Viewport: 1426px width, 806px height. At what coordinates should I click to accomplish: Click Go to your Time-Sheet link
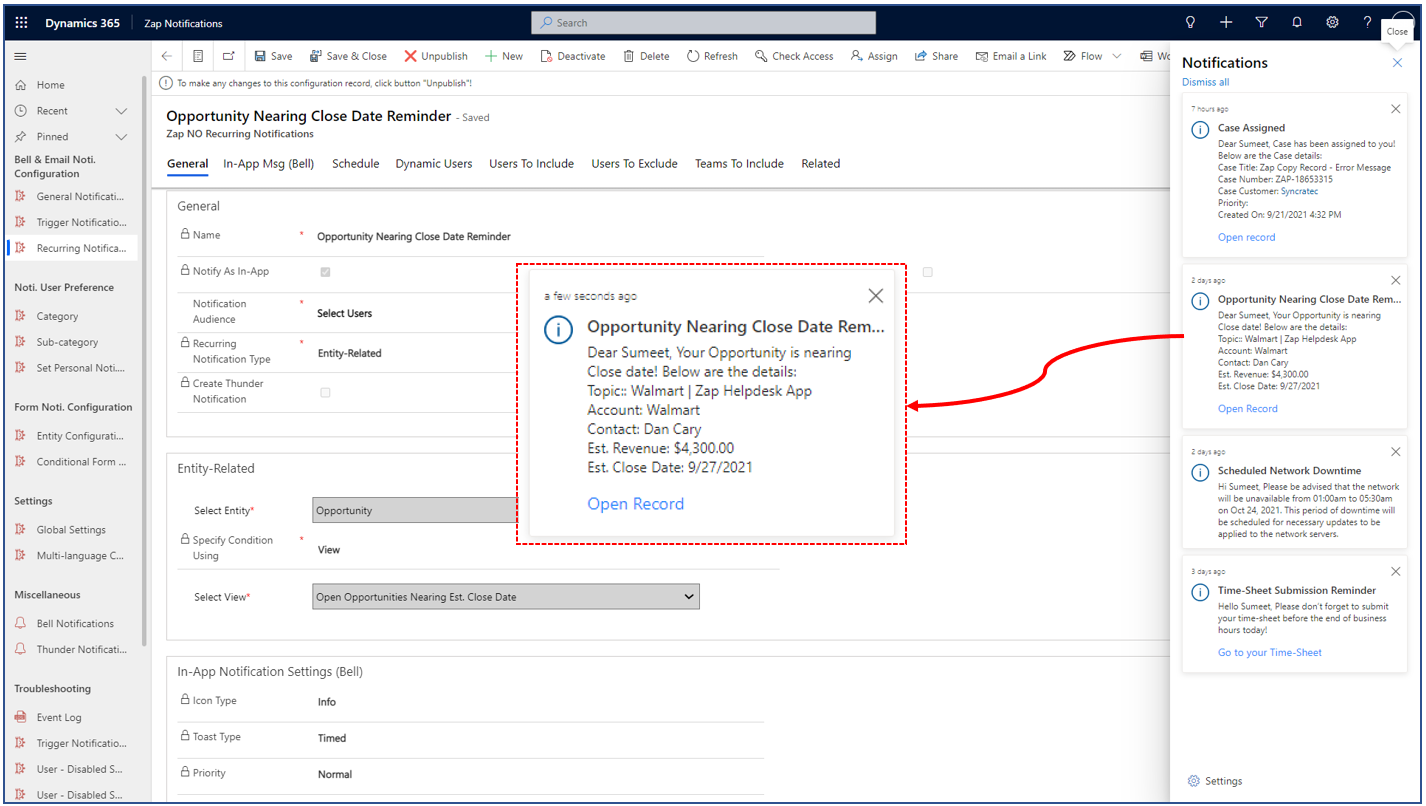pyautogui.click(x=1269, y=652)
